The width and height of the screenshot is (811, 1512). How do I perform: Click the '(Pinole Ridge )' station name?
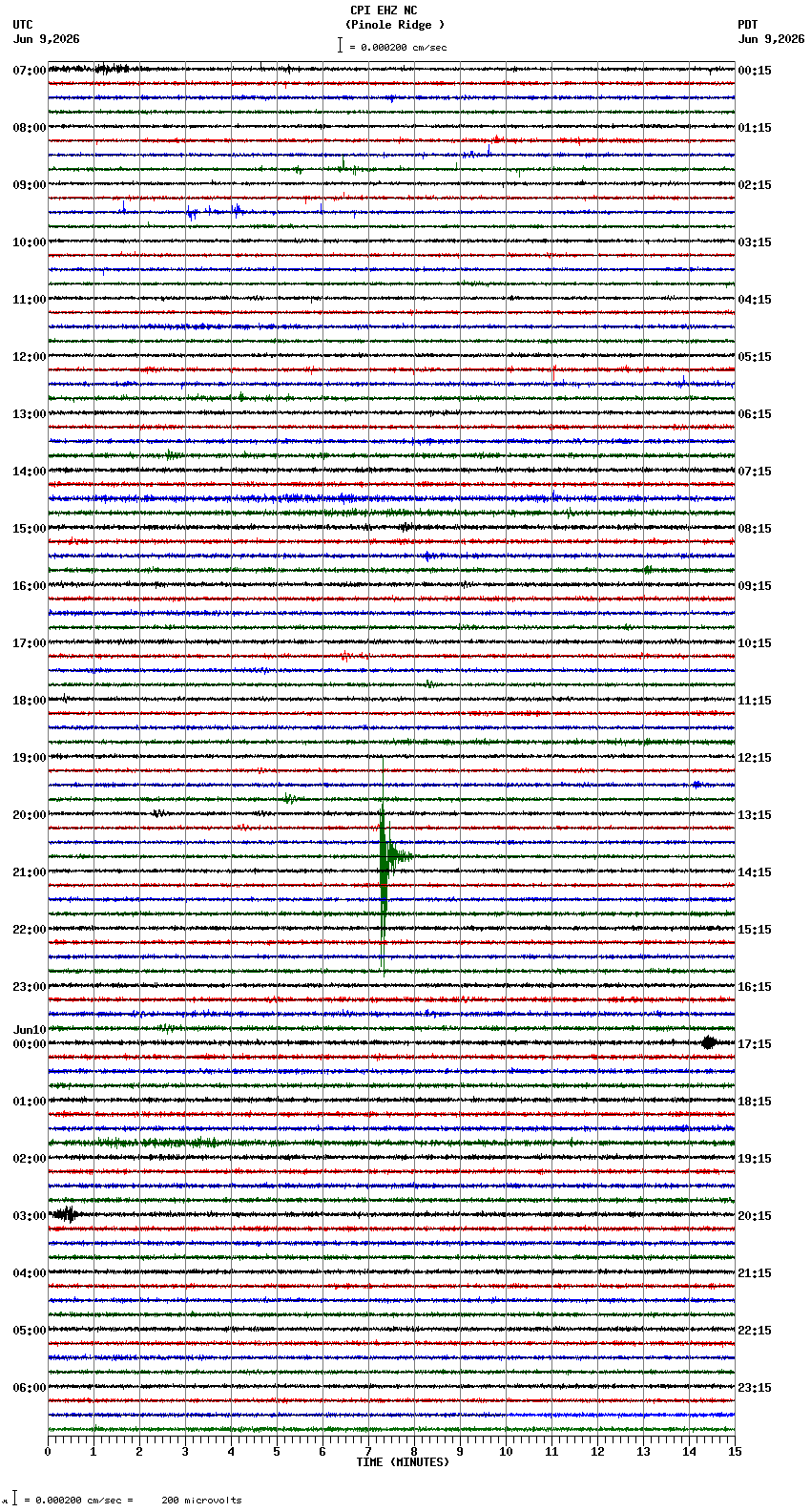(395, 25)
